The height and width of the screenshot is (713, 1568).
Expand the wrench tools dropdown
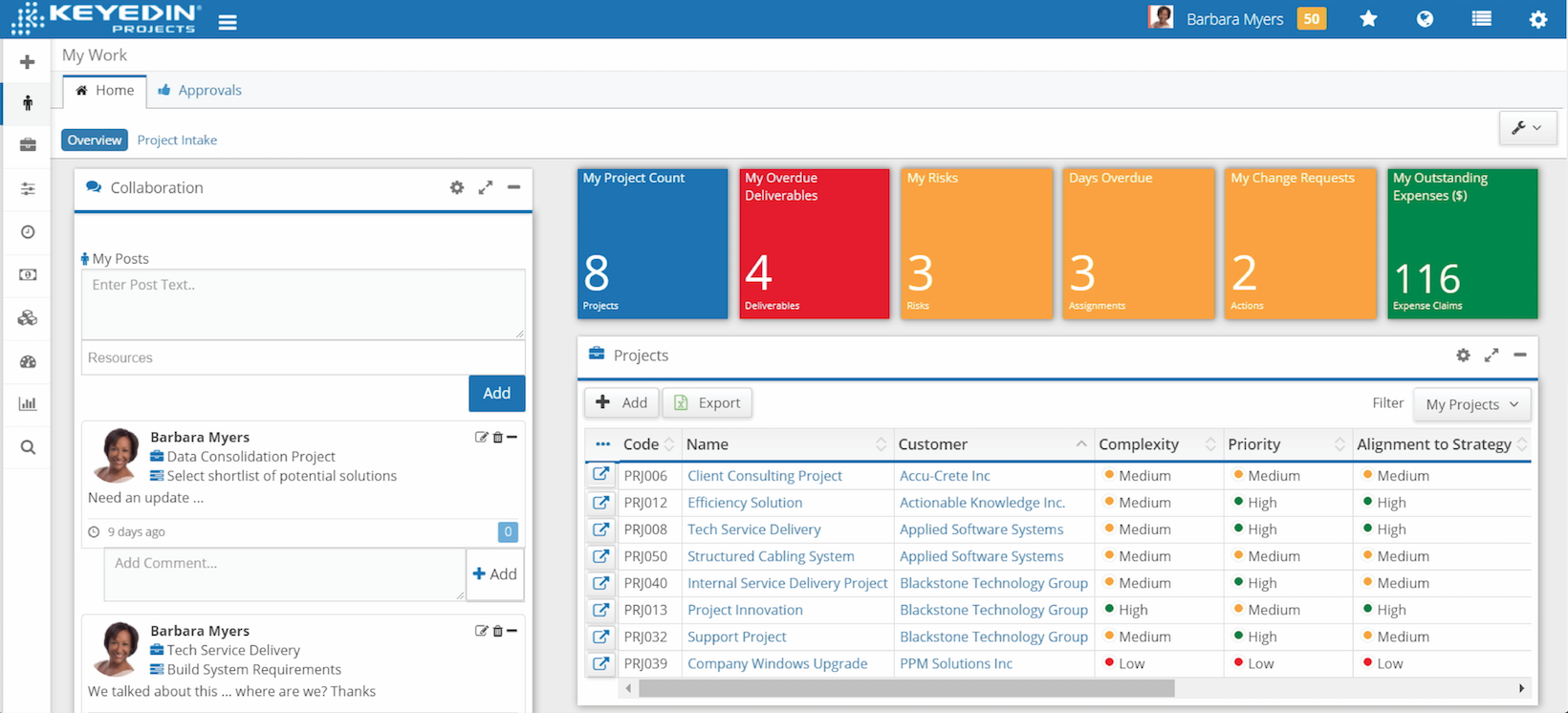[x=1526, y=128]
